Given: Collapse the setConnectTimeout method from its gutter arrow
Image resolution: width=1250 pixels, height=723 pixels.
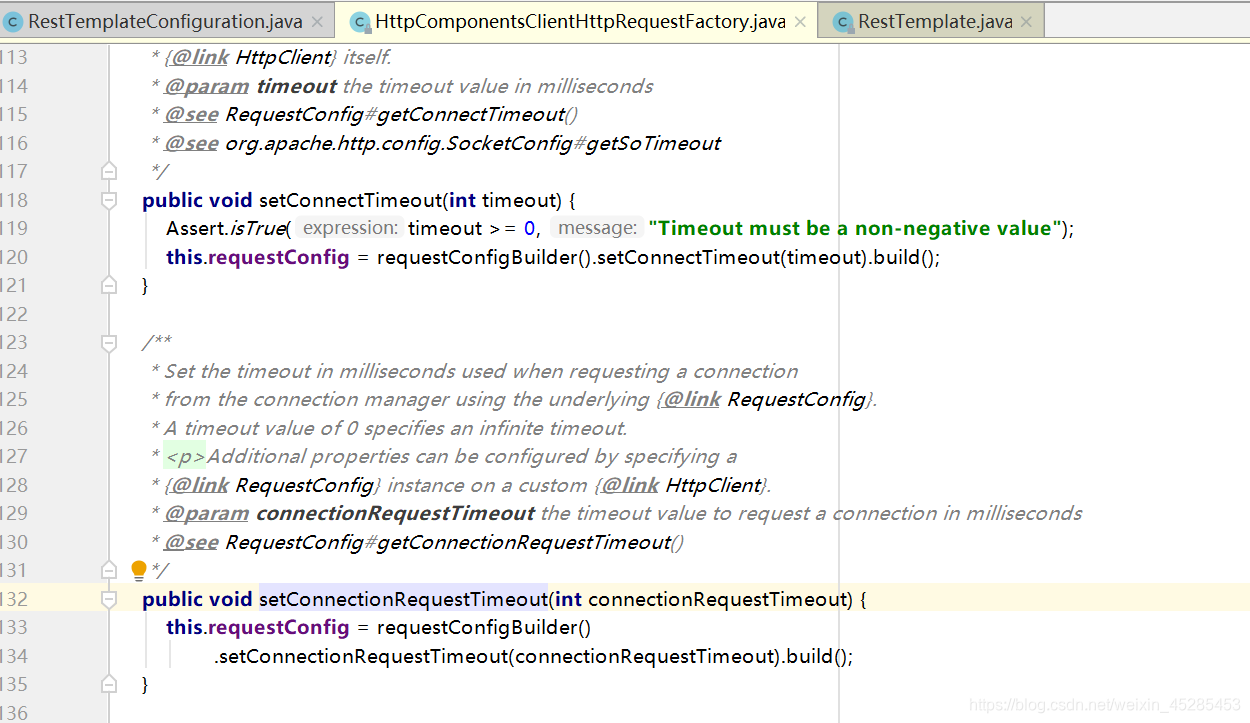Looking at the screenshot, I should (x=108, y=199).
